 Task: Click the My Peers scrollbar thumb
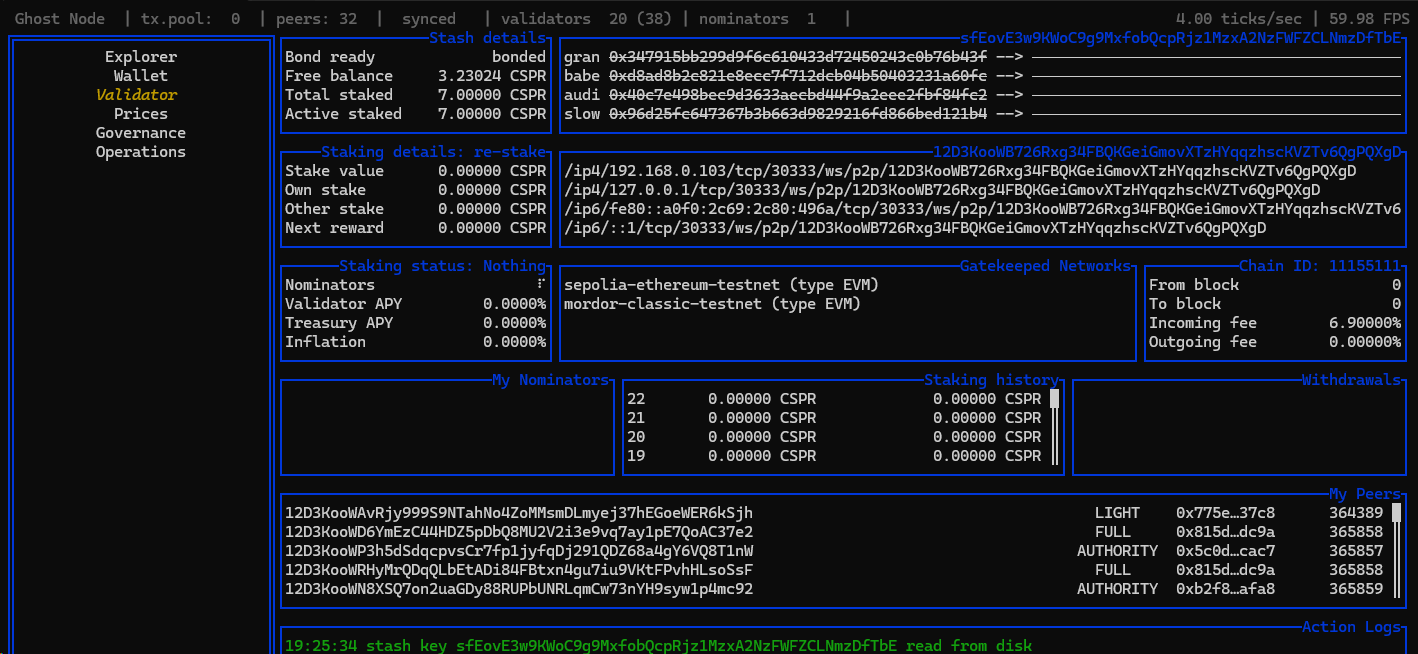[1396, 513]
